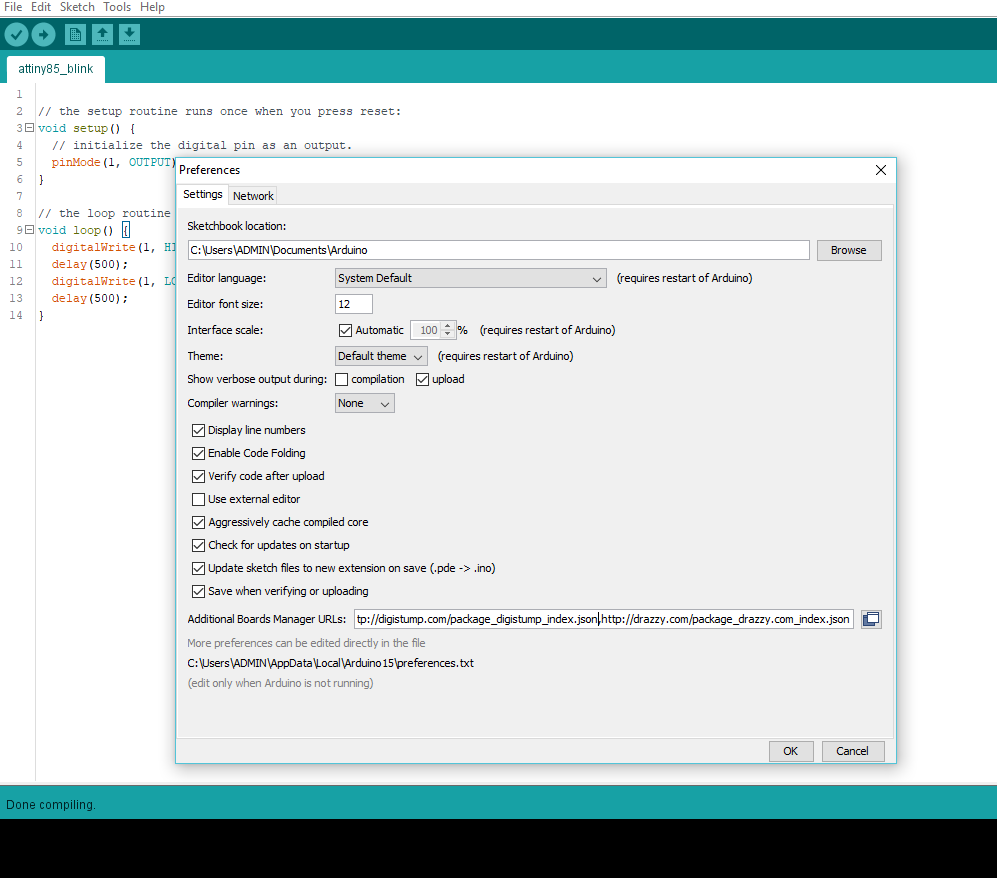997x878 pixels.
Task: Open the Compiler warnings dropdown
Action: coord(364,403)
